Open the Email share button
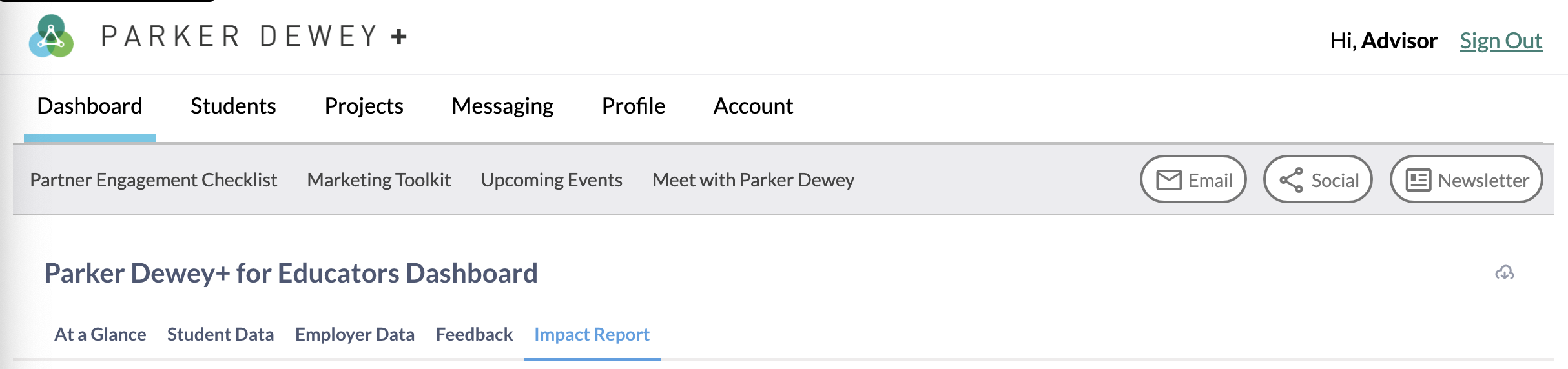Viewport: 1568px width, 369px height. coord(1193,179)
